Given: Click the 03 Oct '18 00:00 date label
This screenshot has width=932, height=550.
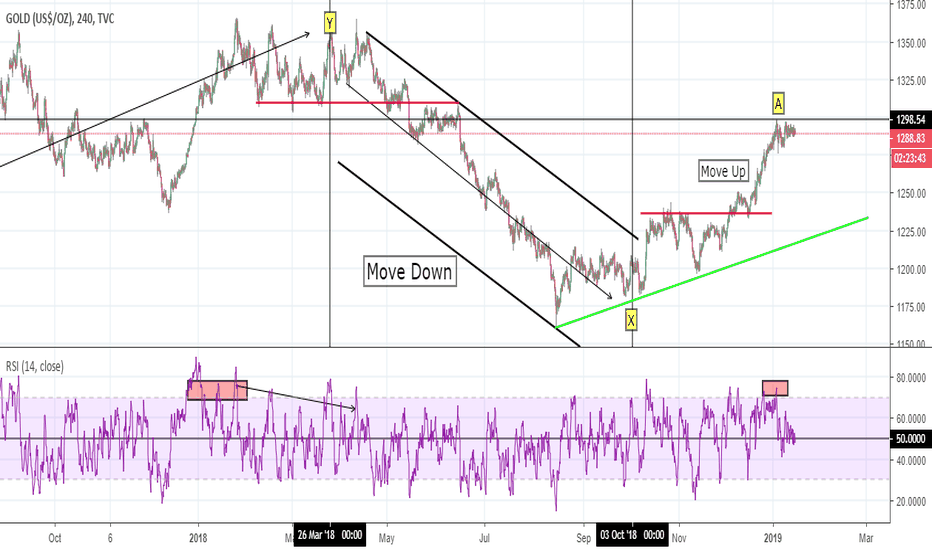Looking at the screenshot, I should (632, 535).
